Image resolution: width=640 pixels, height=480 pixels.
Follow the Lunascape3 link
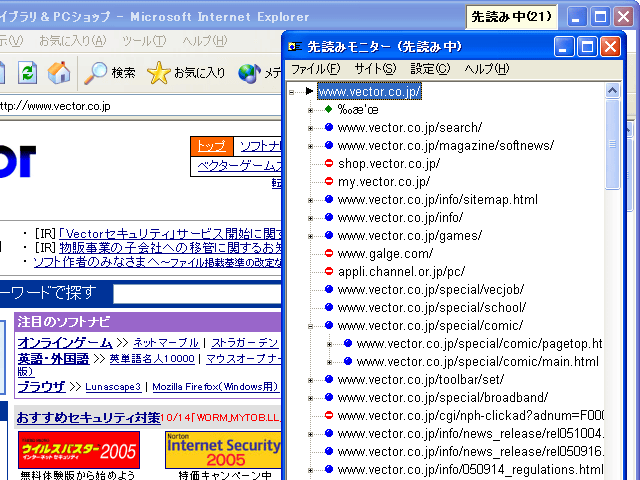click(x=113, y=387)
